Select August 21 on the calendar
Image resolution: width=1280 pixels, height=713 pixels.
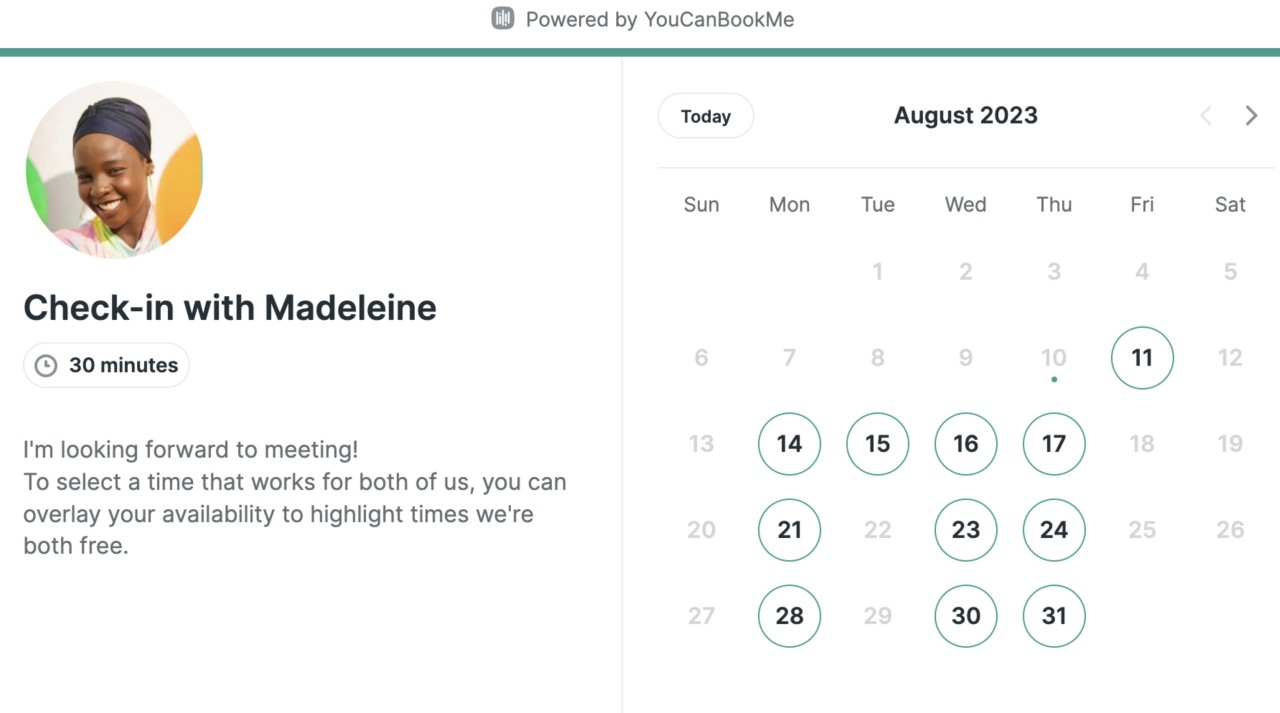coord(789,529)
